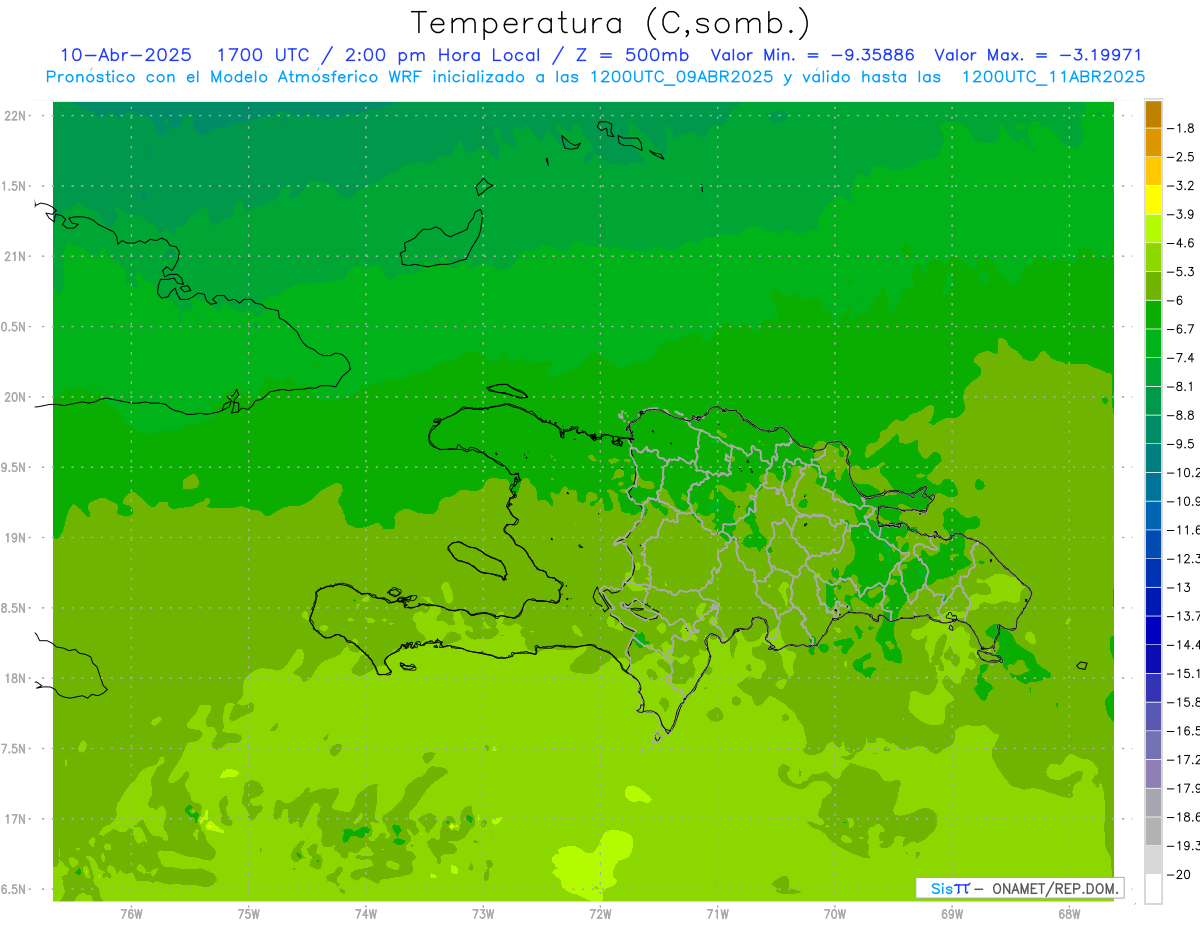
Task: Click the -15.8 legend value
Action: click(1183, 702)
